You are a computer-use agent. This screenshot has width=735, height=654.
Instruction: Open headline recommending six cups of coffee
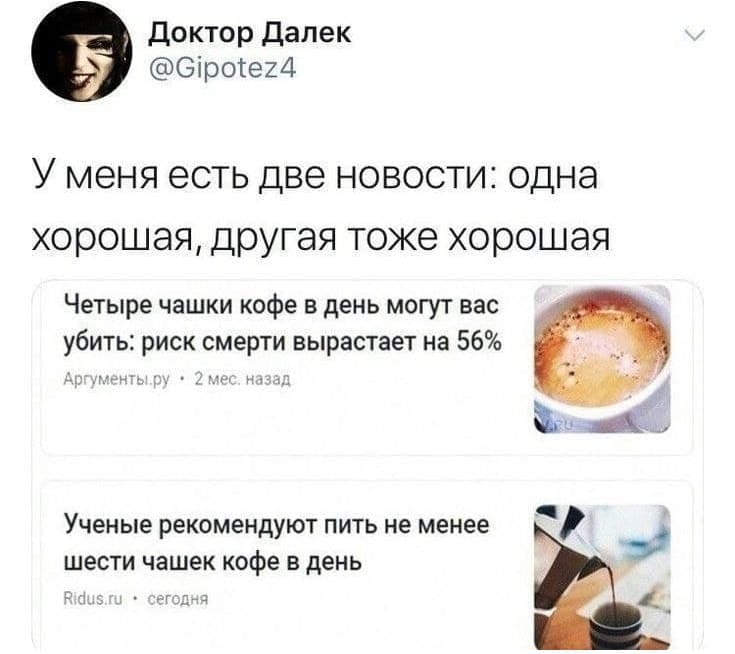[x=277, y=542]
